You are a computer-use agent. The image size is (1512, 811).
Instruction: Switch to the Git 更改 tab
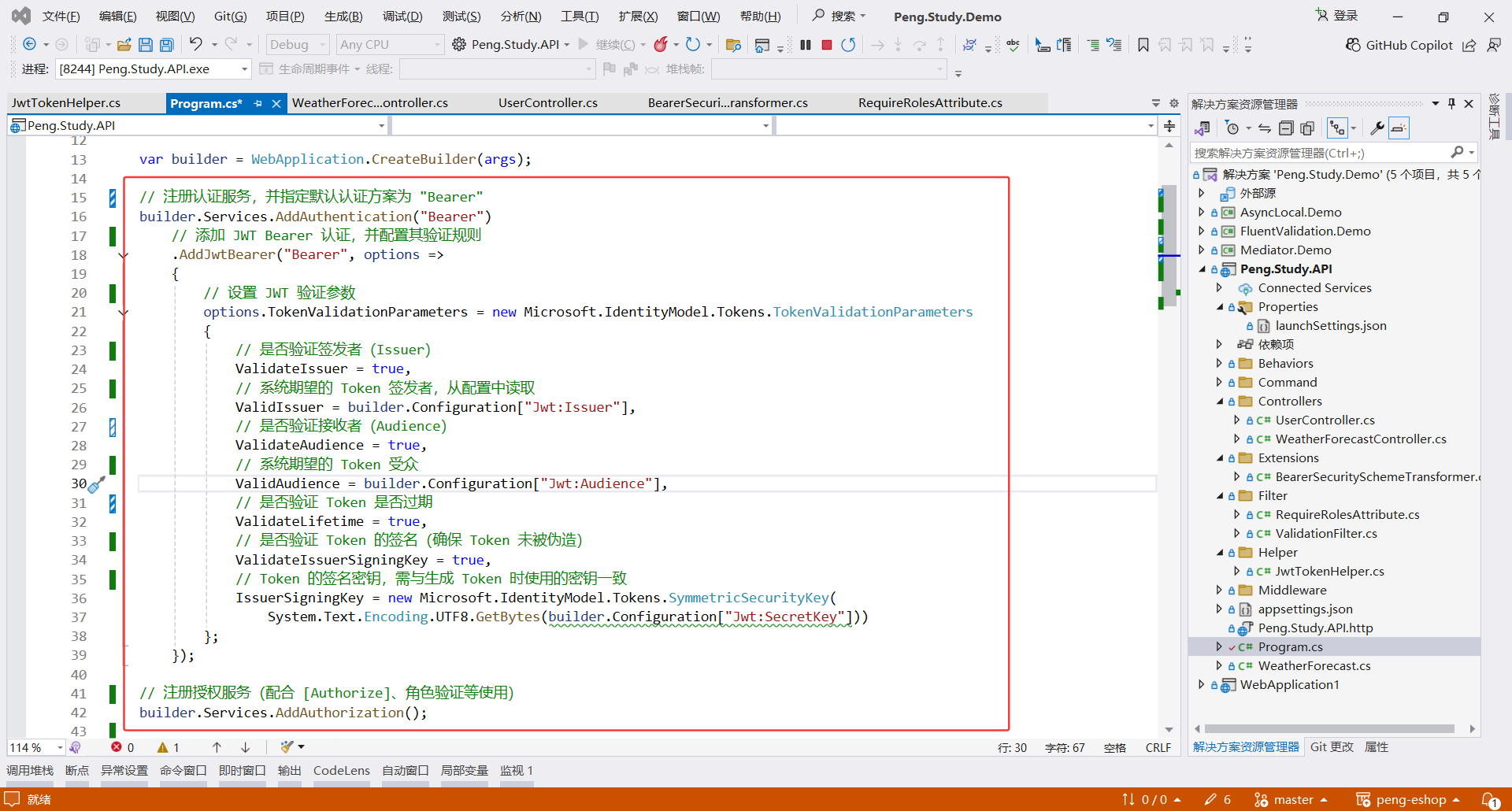click(x=1332, y=747)
